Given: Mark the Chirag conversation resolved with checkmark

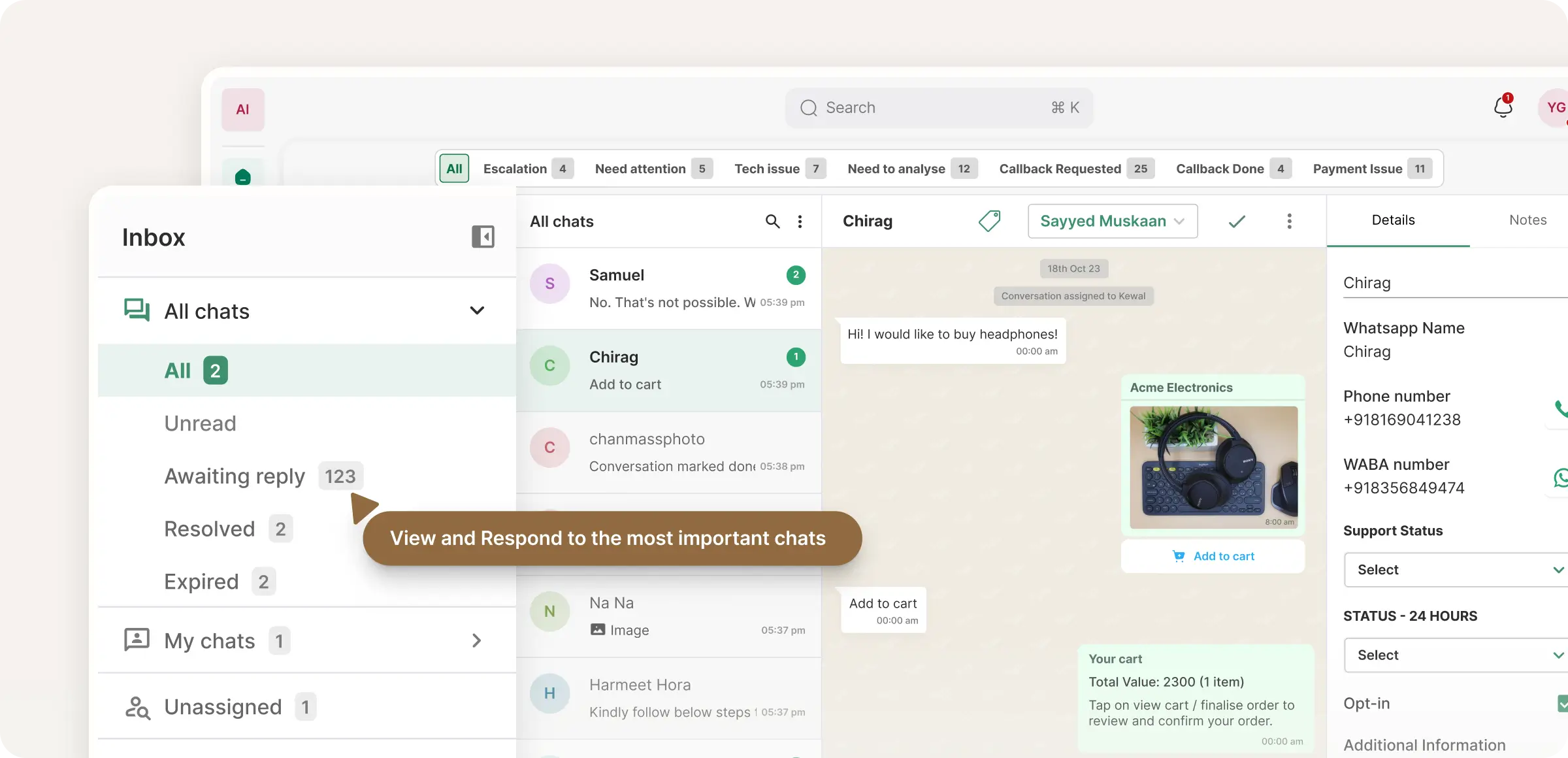Looking at the screenshot, I should (1235, 222).
